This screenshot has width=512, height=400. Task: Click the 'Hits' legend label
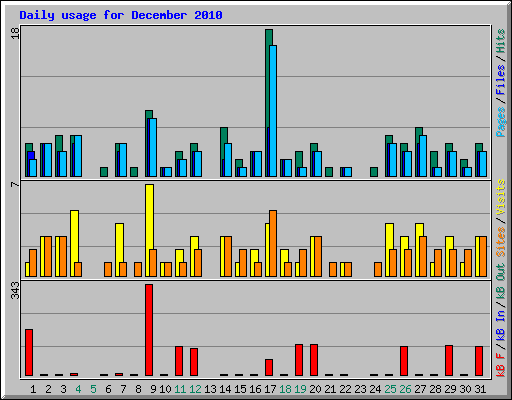point(501,41)
